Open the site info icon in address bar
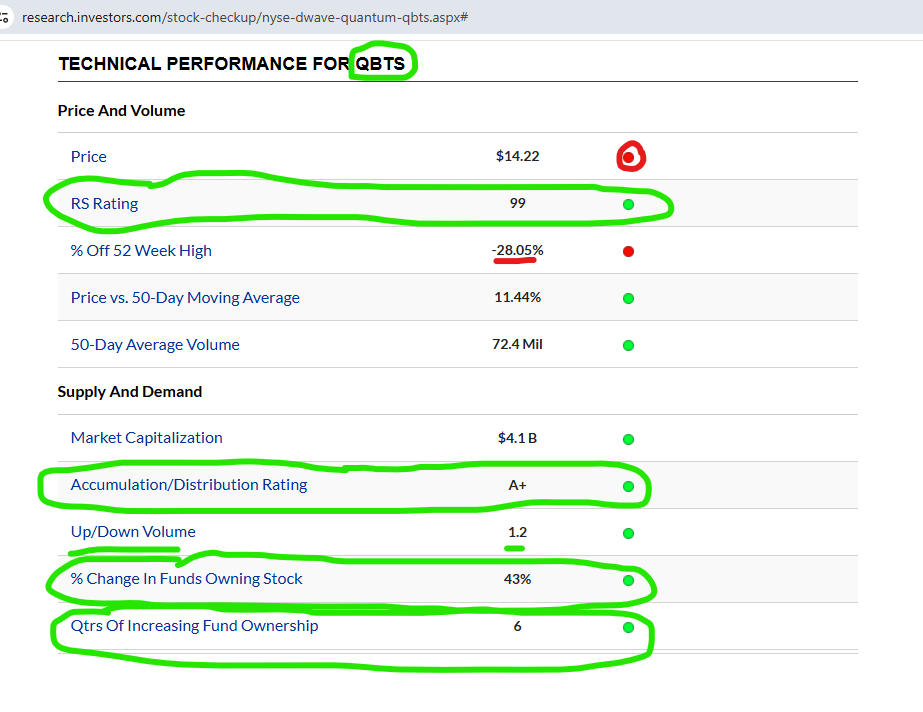 click(x=4, y=17)
